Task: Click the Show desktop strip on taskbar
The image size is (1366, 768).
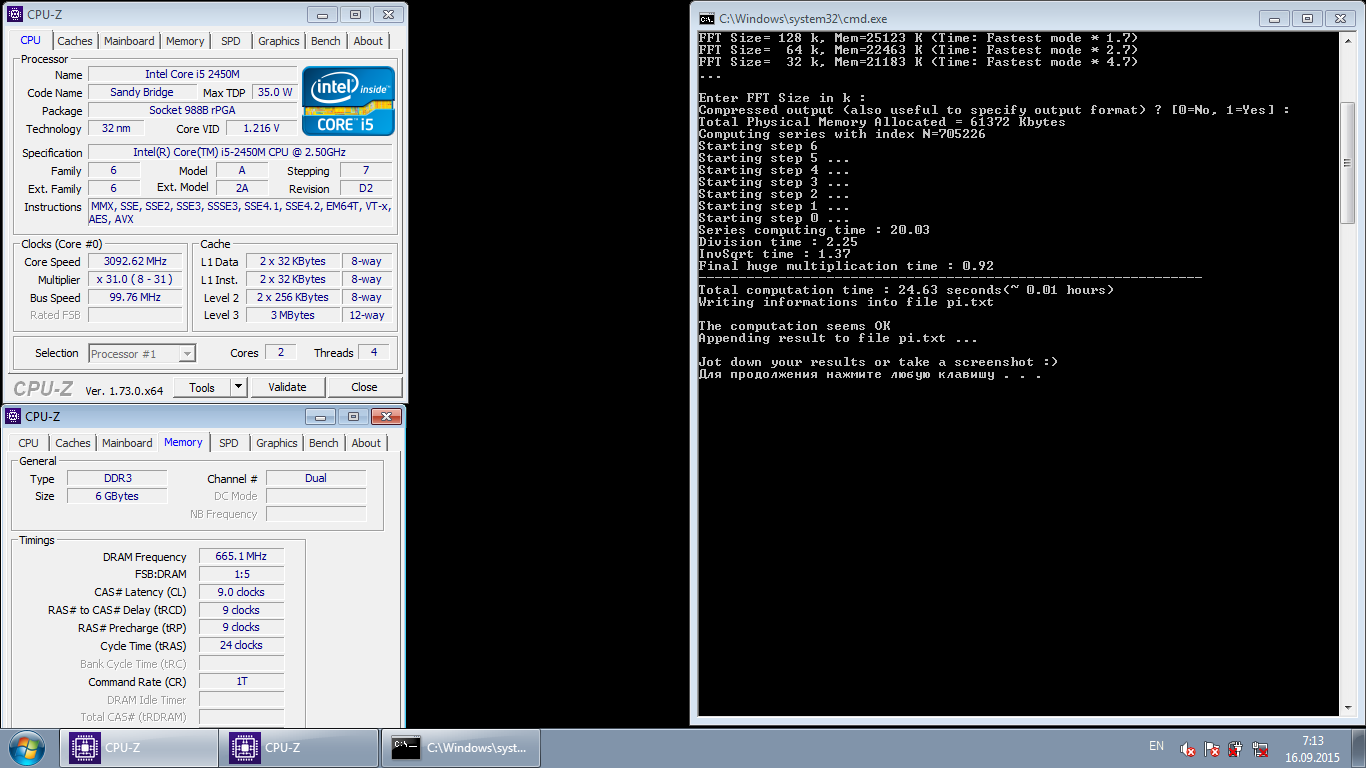Action: pyautogui.click(x=1359, y=748)
